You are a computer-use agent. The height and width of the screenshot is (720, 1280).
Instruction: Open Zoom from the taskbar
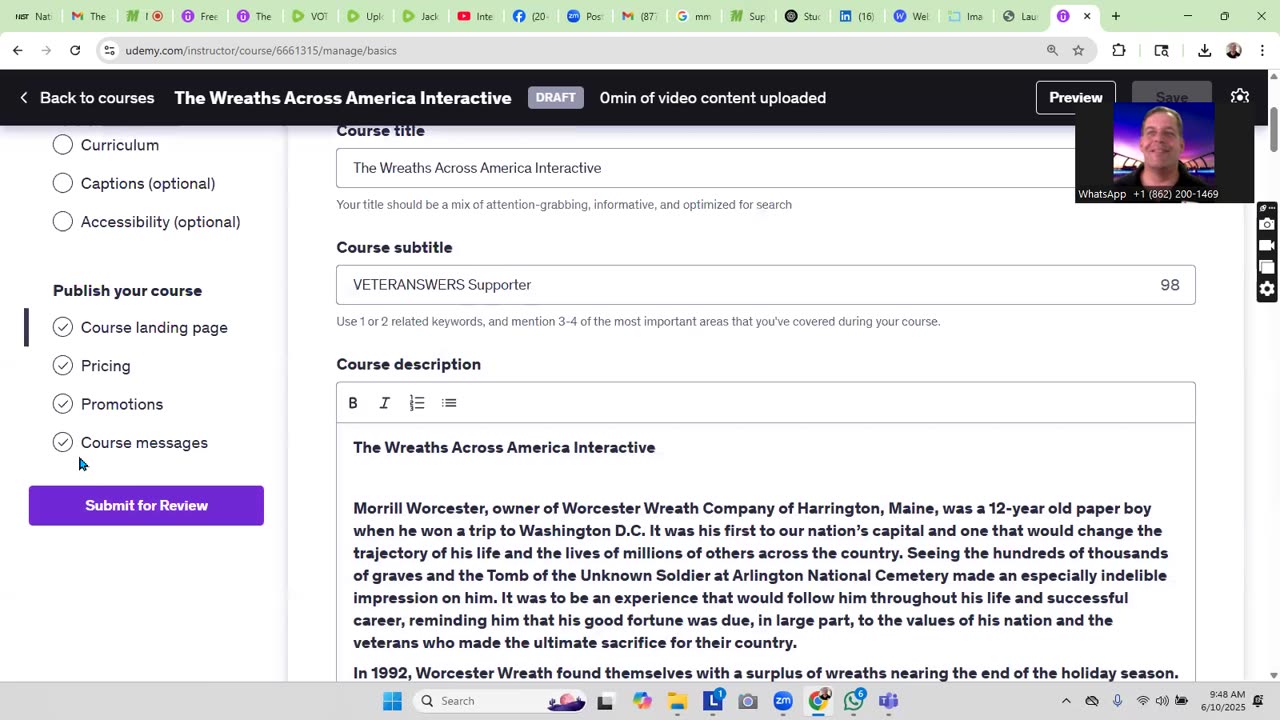[x=783, y=701]
